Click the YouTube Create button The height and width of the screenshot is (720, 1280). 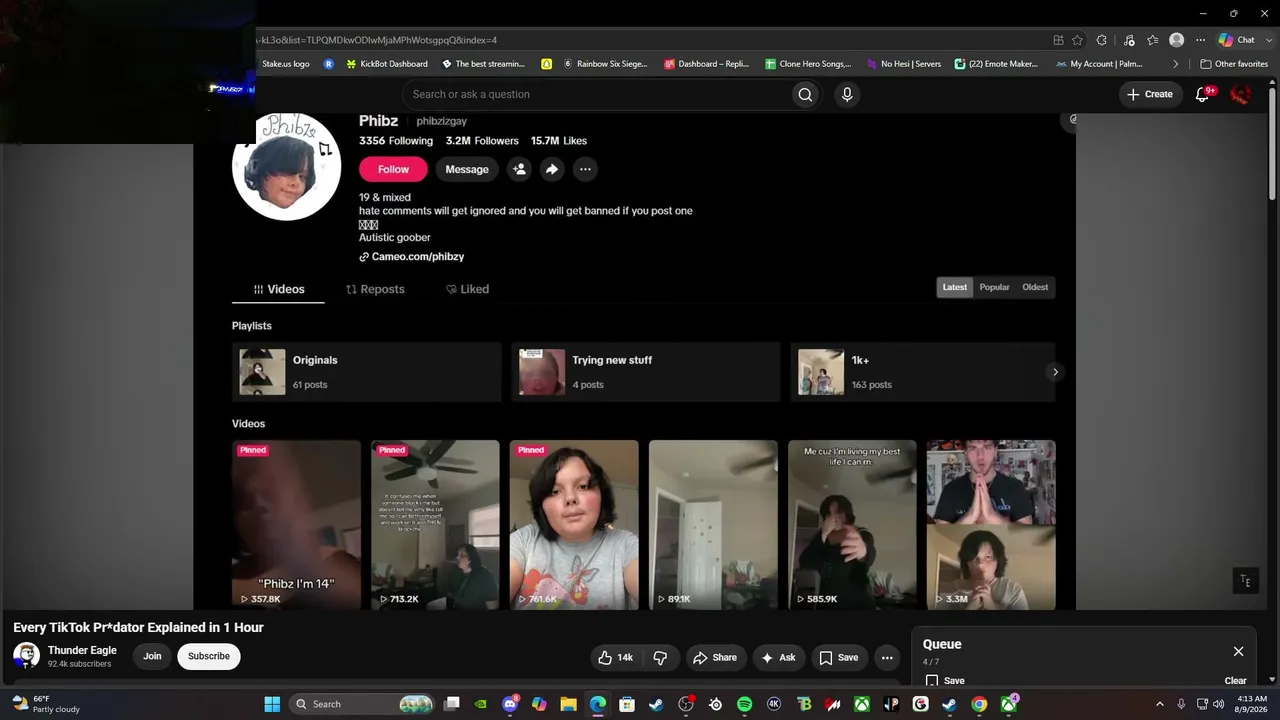(1149, 94)
